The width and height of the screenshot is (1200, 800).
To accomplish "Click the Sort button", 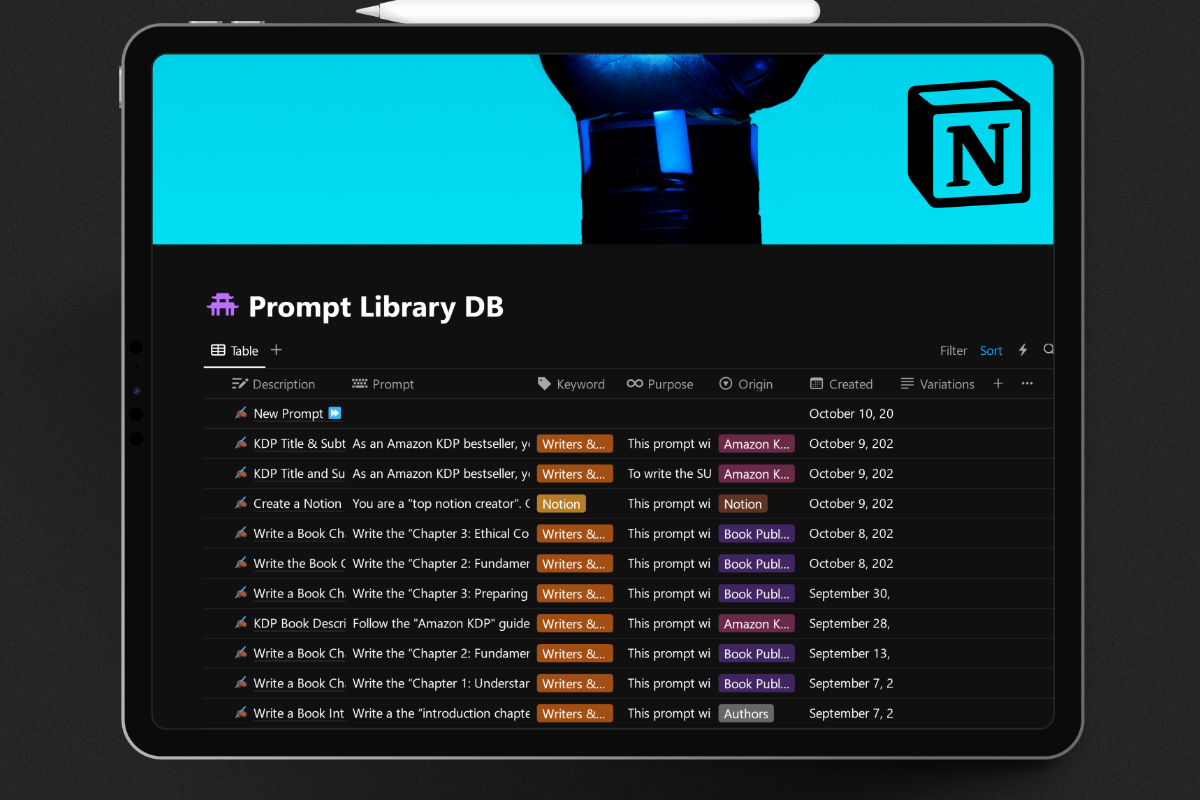I will [x=991, y=351].
